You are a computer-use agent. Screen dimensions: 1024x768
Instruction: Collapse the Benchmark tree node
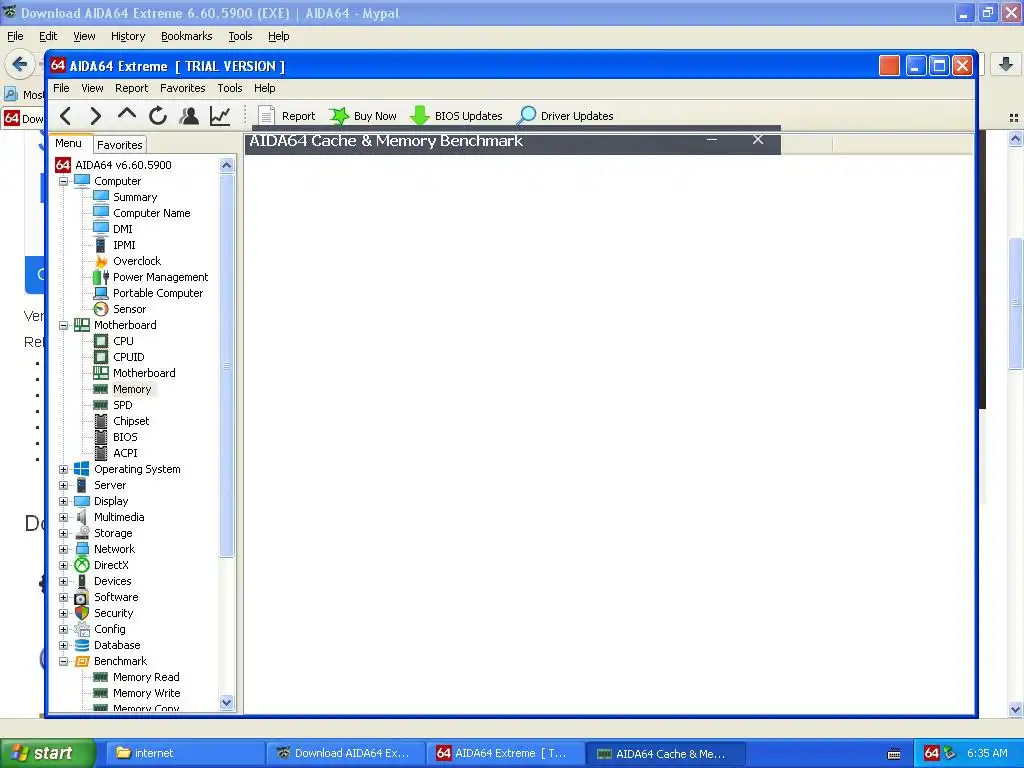[x=63, y=662]
